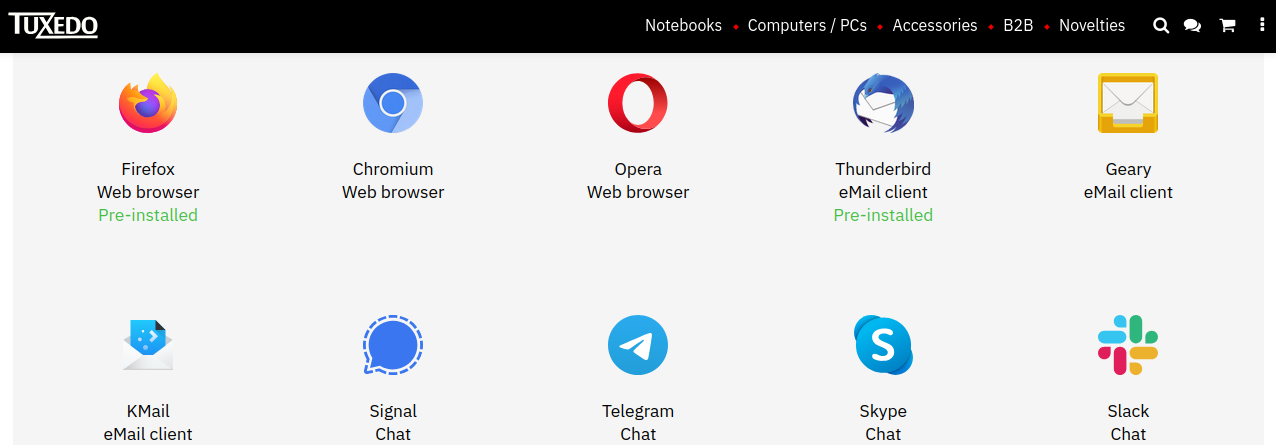Image resolution: width=1276 pixels, height=445 pixels.
Task: Open the search magnifier in header
Action: [x=1161, y=26]
